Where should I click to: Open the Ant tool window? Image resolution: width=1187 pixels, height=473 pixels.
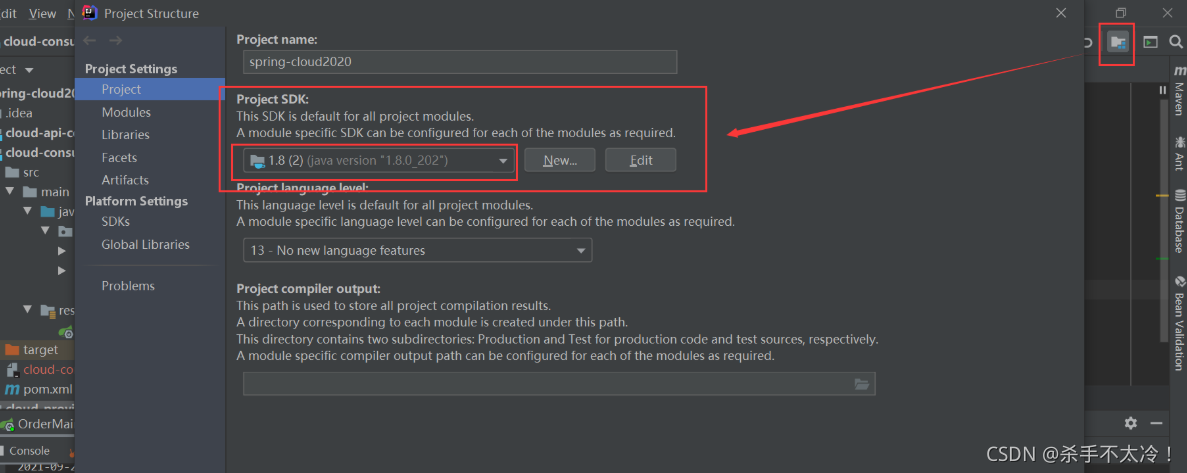1179,154
